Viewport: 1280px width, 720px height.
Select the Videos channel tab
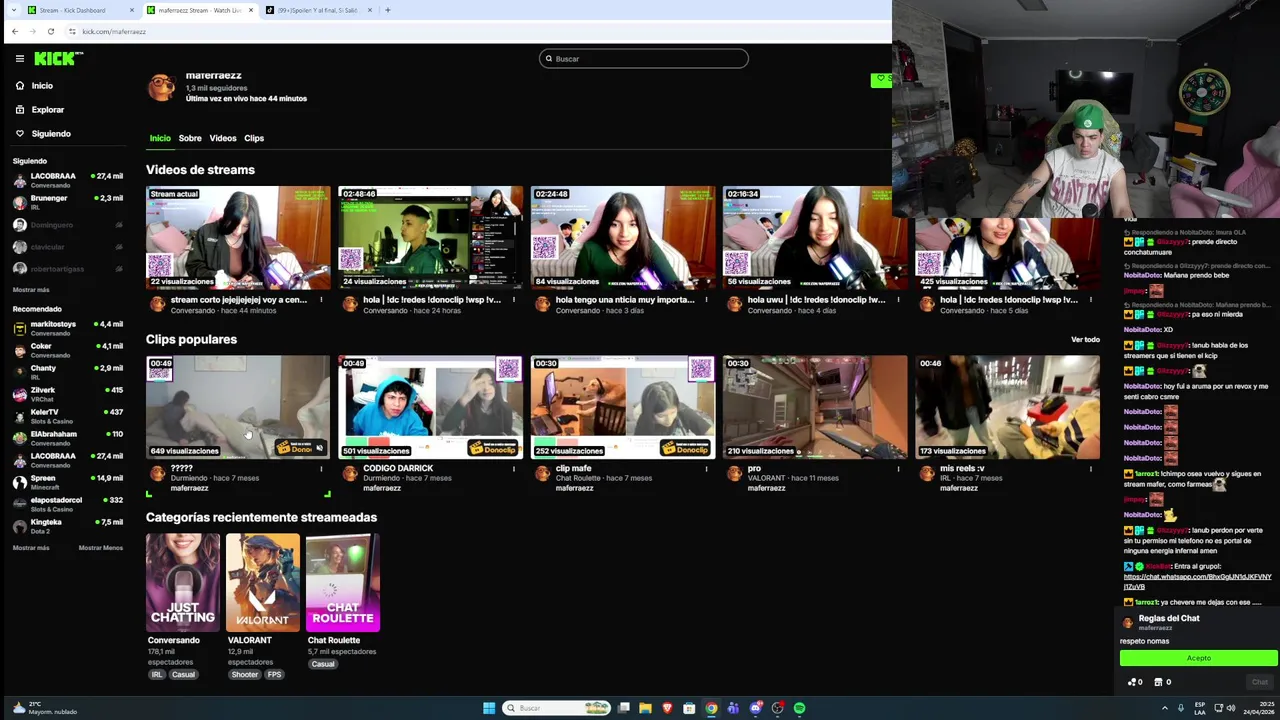point(223,138)
